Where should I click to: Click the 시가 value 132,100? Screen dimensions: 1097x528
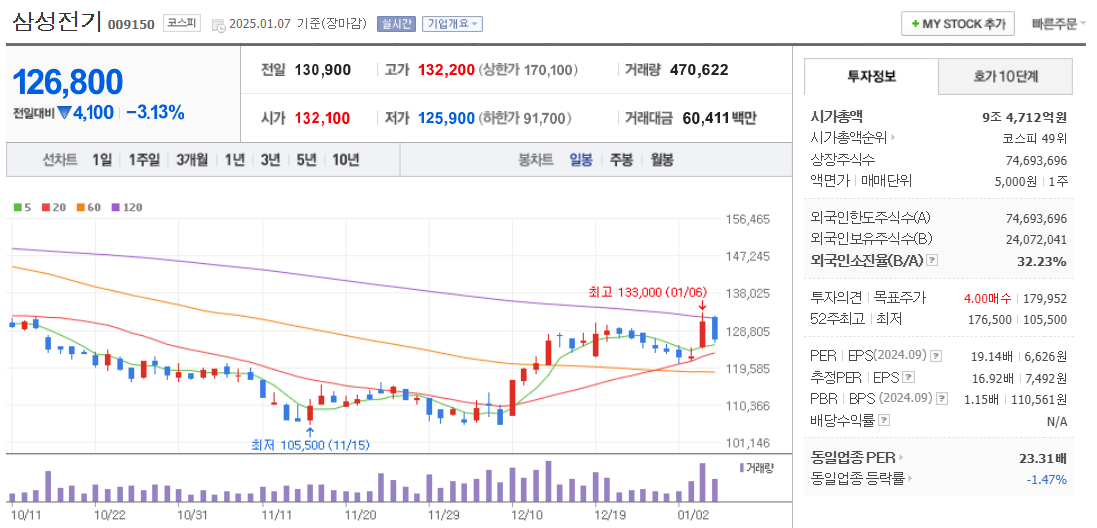(323, 118)
